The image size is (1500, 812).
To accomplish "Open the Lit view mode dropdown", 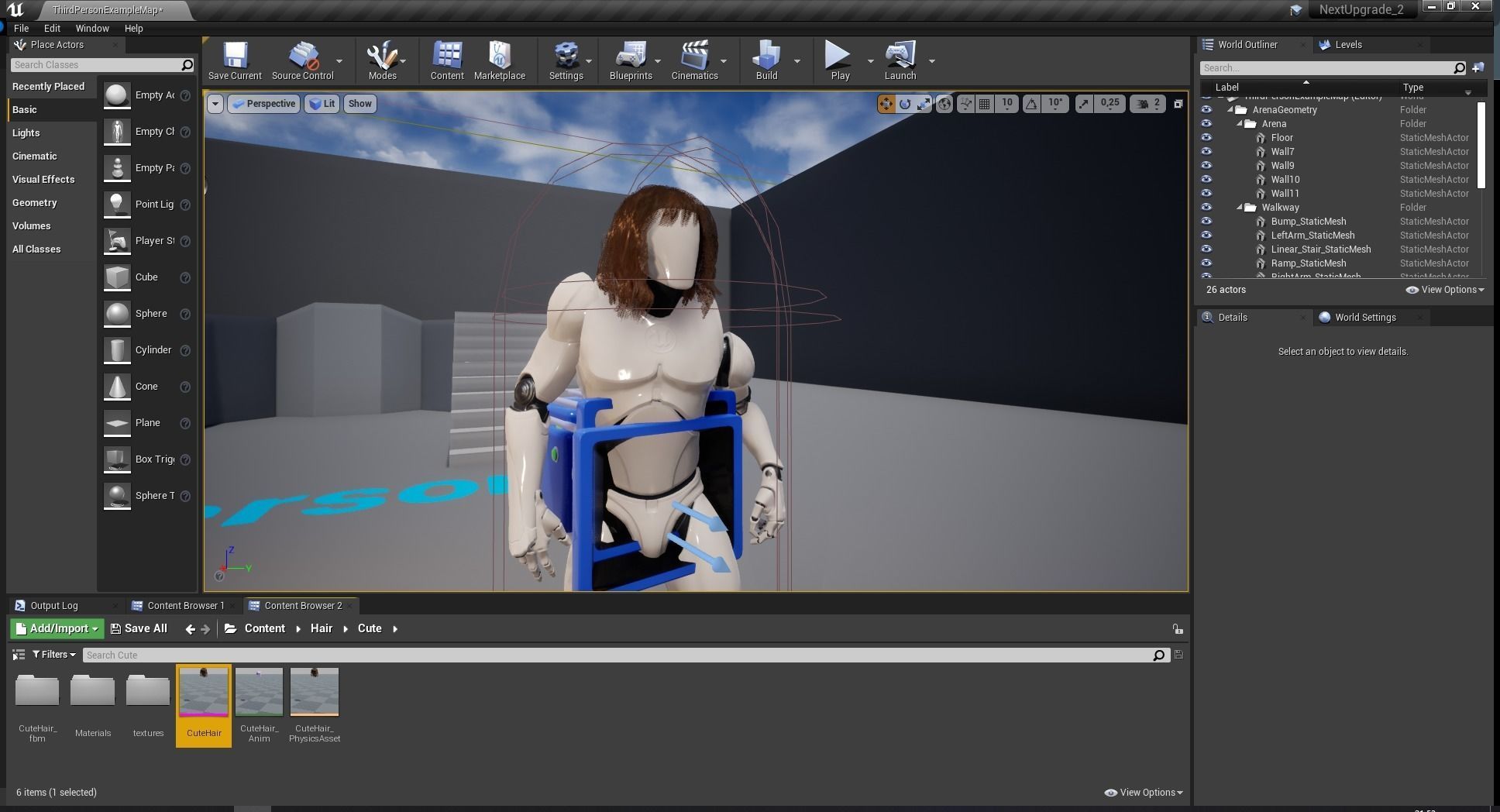I will point(322,104).
